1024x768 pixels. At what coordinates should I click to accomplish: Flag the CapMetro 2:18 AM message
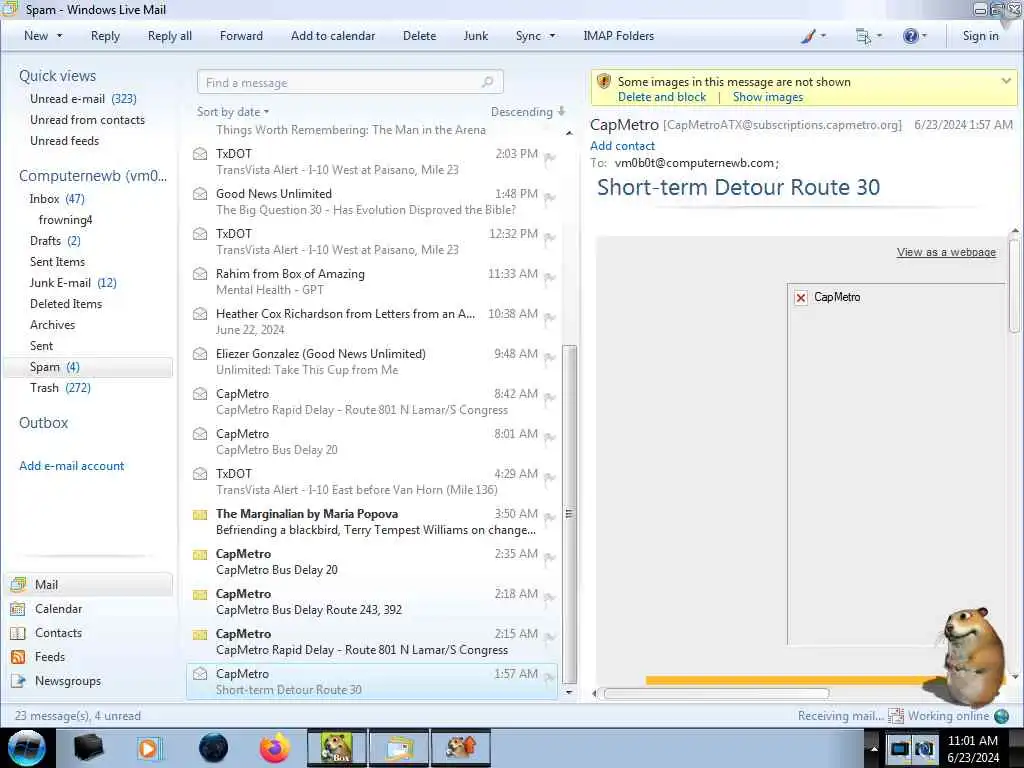[550, 598]
